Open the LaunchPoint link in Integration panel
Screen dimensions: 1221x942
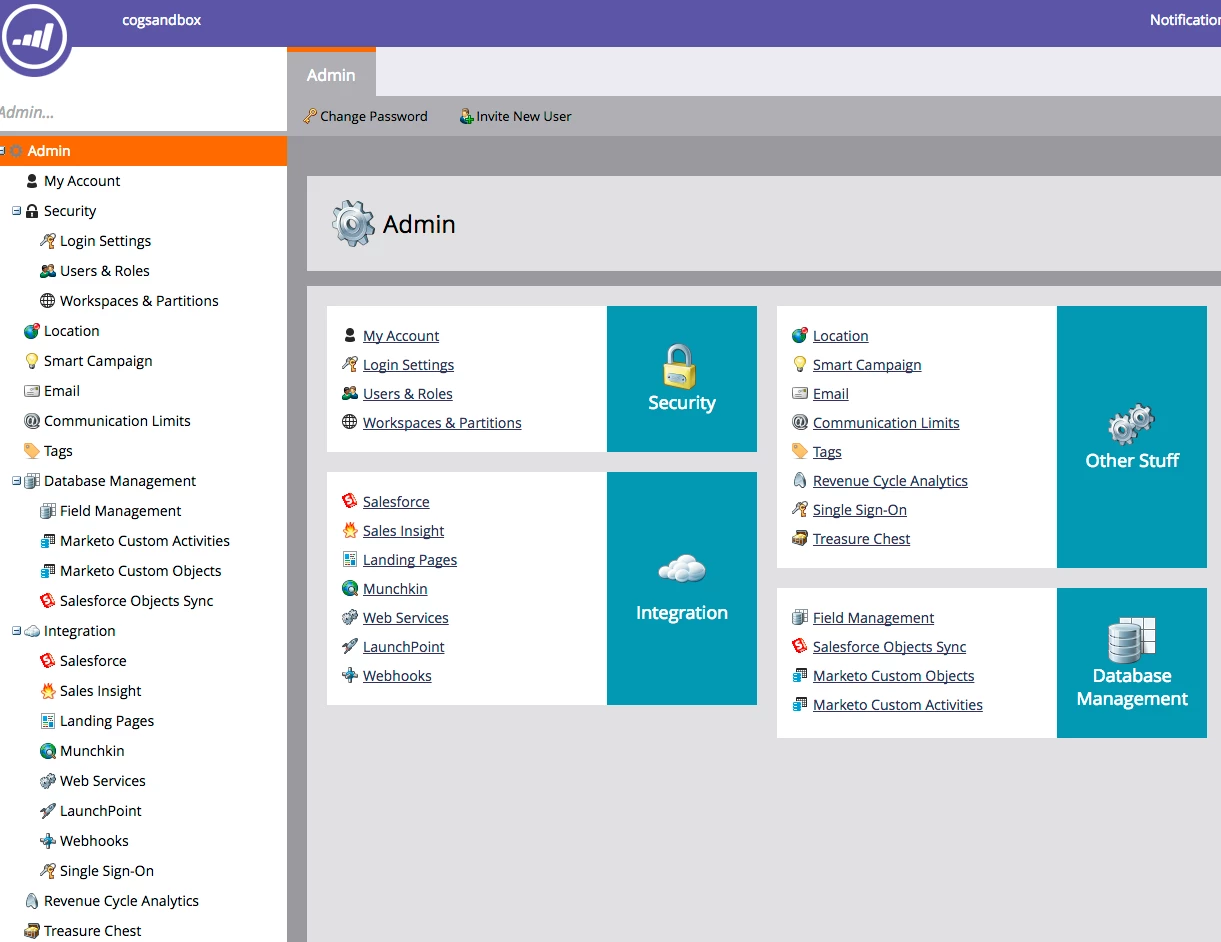point(404,647)
